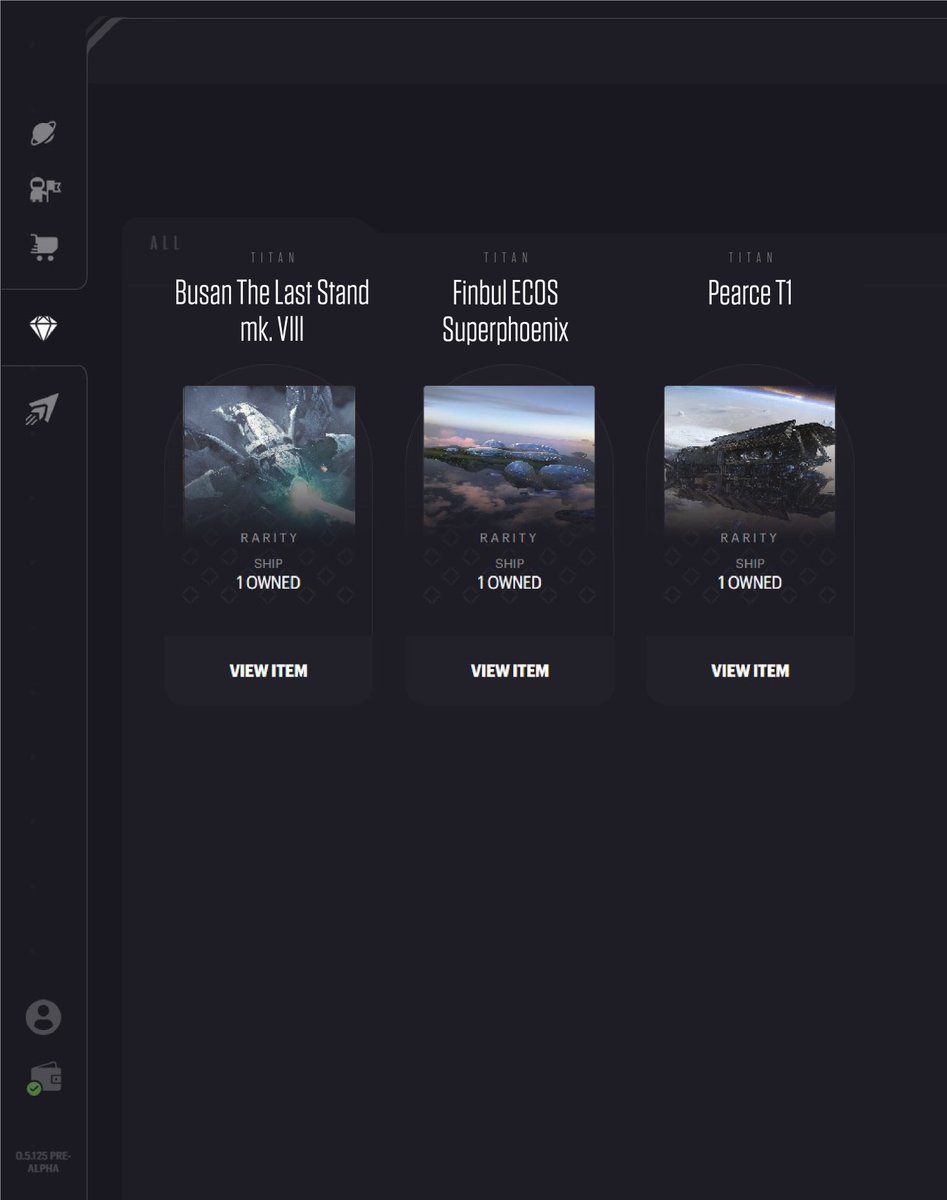Screen dimensions: 947x1200
Task: Click title 'Busan The Last Stand mk. VIII'
Action: (272, 310)
